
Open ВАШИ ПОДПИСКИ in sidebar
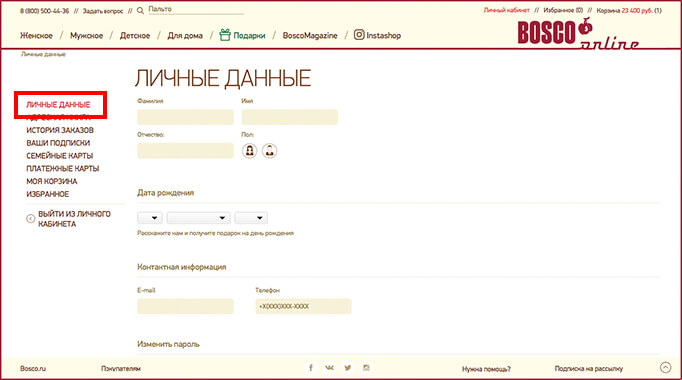coord(58,143)
